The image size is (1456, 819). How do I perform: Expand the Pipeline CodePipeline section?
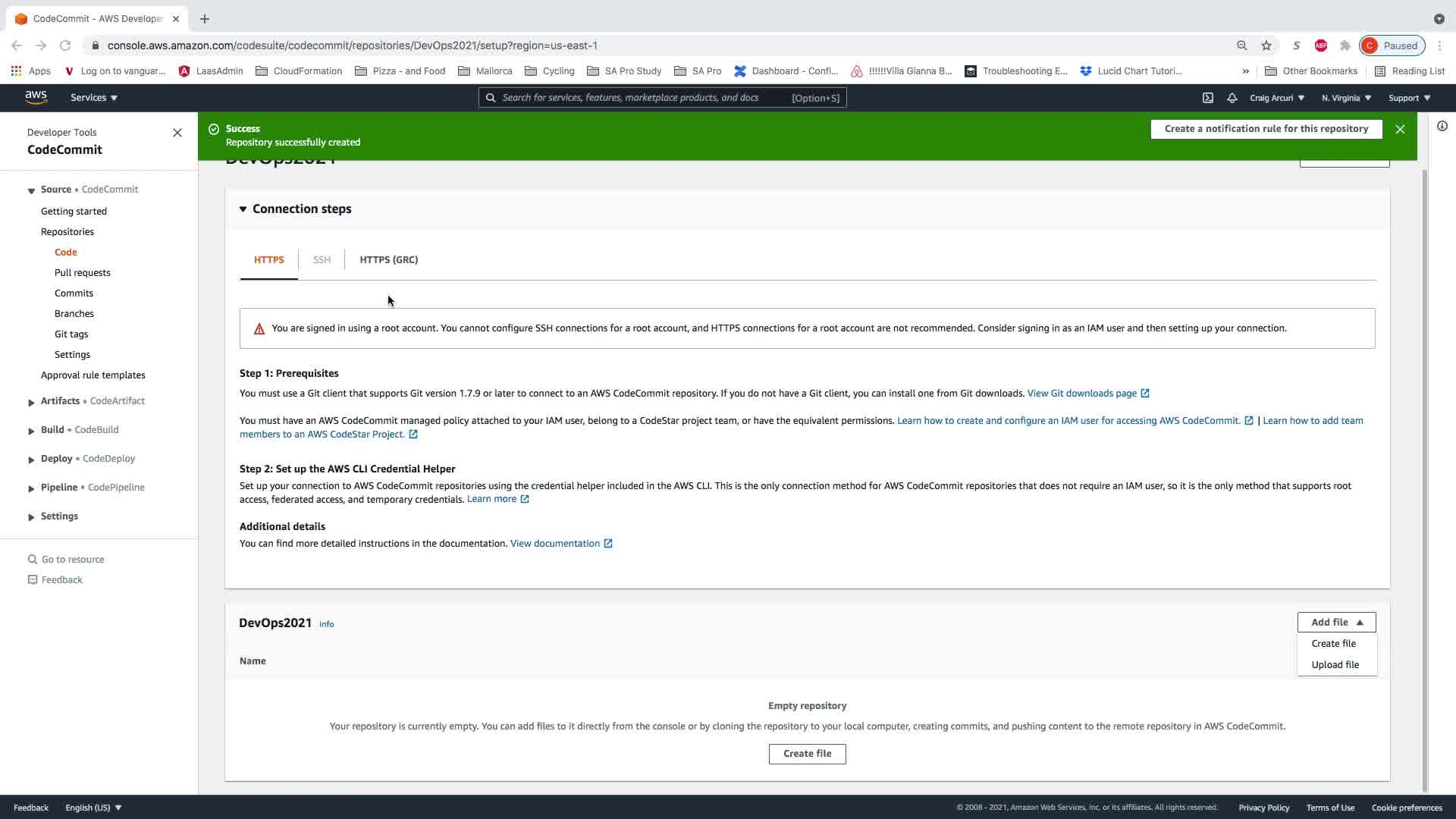coord(31,488)
